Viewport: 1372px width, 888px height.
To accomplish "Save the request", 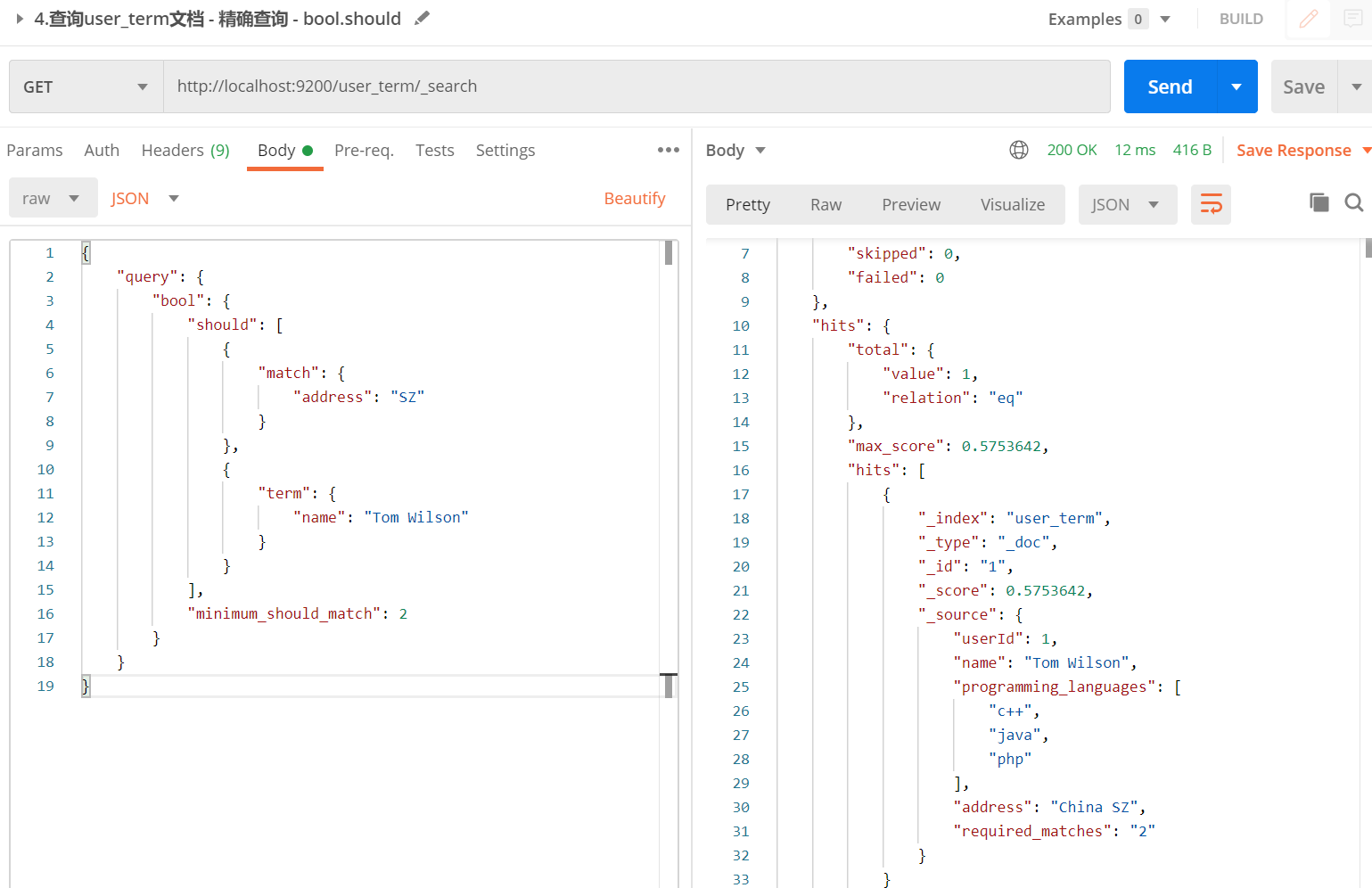I will pos(1303,86).
